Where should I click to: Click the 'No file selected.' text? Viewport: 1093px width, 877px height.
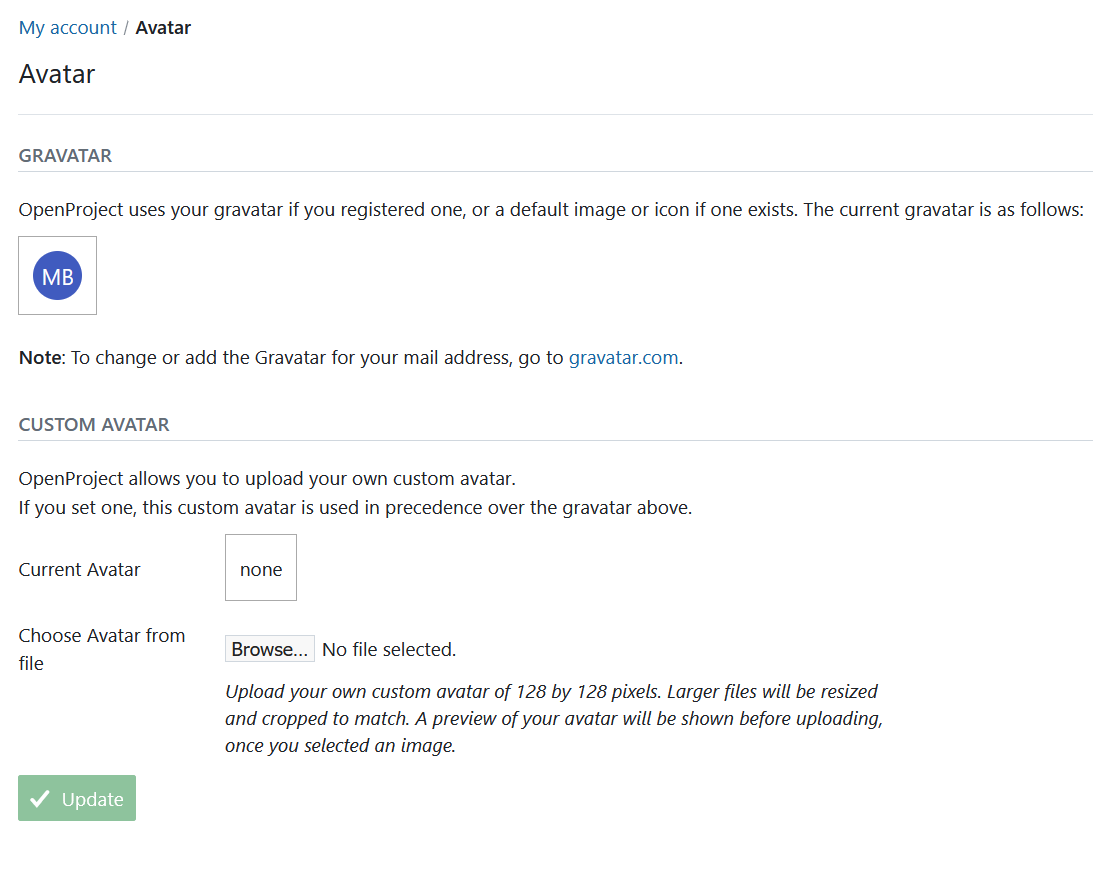[389, 650]
